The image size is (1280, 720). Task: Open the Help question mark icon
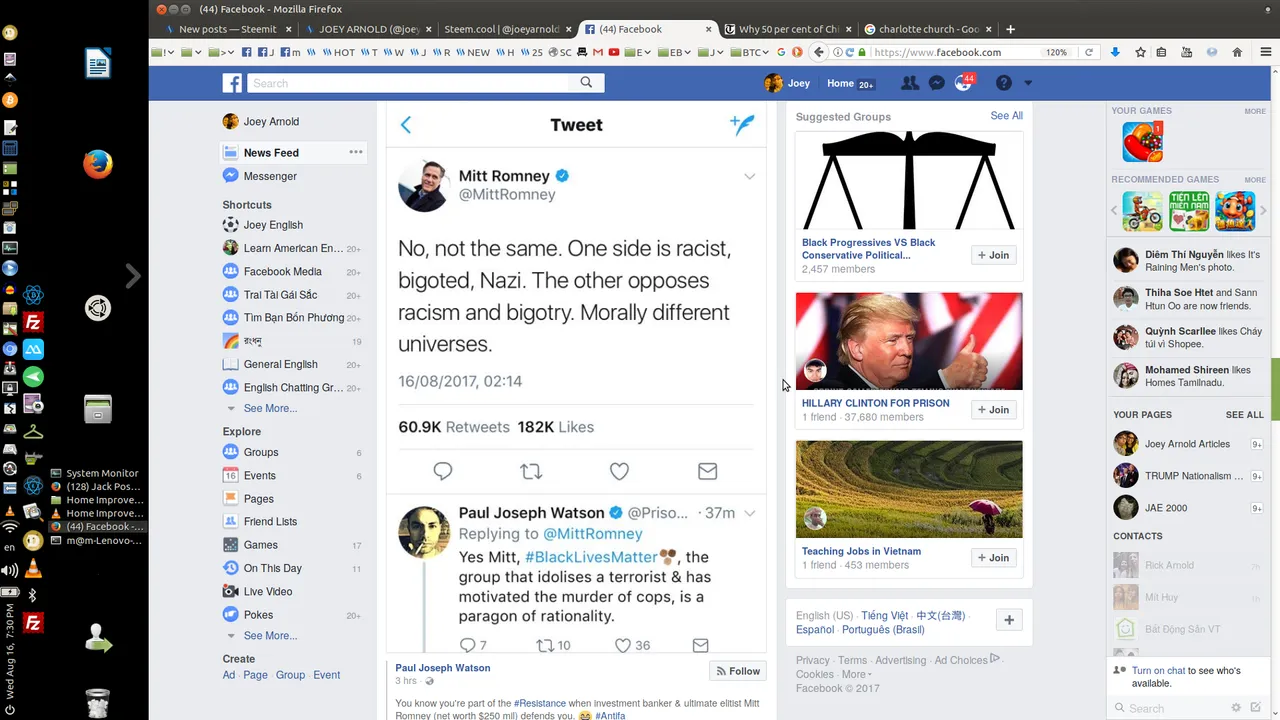(x=1003, y=83)
